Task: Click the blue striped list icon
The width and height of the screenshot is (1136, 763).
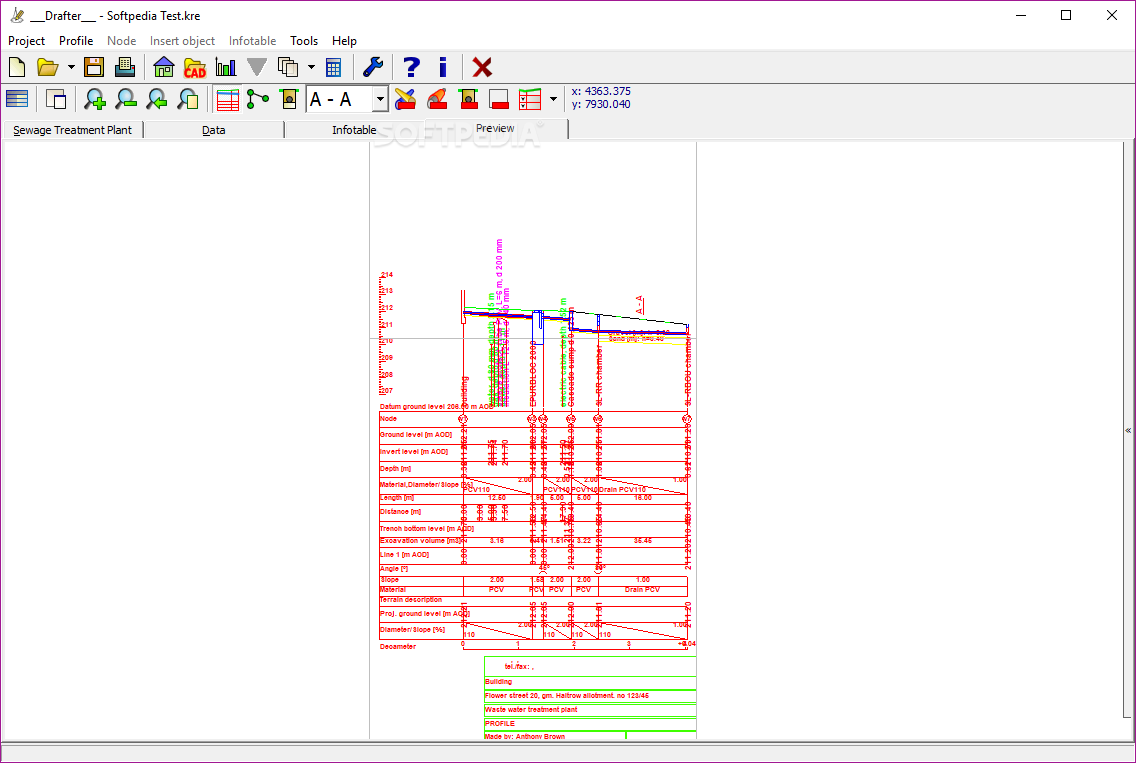Action: tap(17, 99)
